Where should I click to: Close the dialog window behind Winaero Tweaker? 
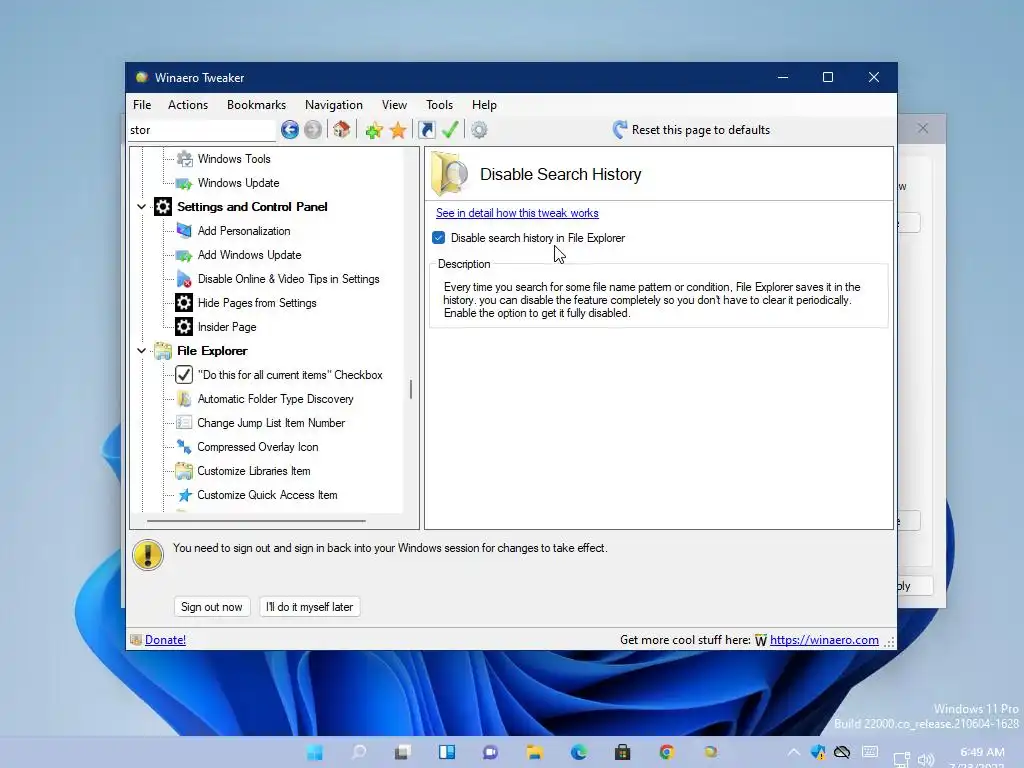click(x=923, y=128)
